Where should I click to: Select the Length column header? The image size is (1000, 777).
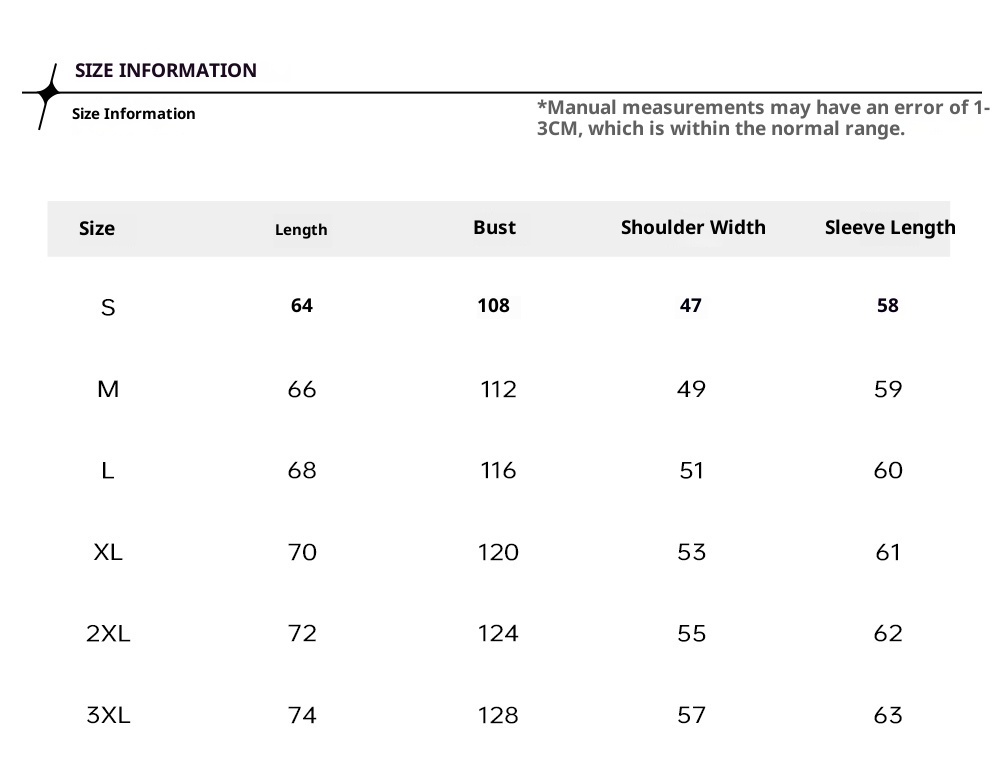click(x=301, y=230)
